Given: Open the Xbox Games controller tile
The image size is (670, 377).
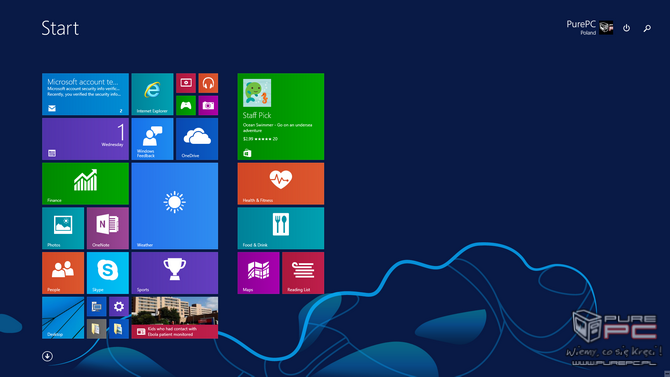Looking at the screenshot, I should (x=186, y=106).
